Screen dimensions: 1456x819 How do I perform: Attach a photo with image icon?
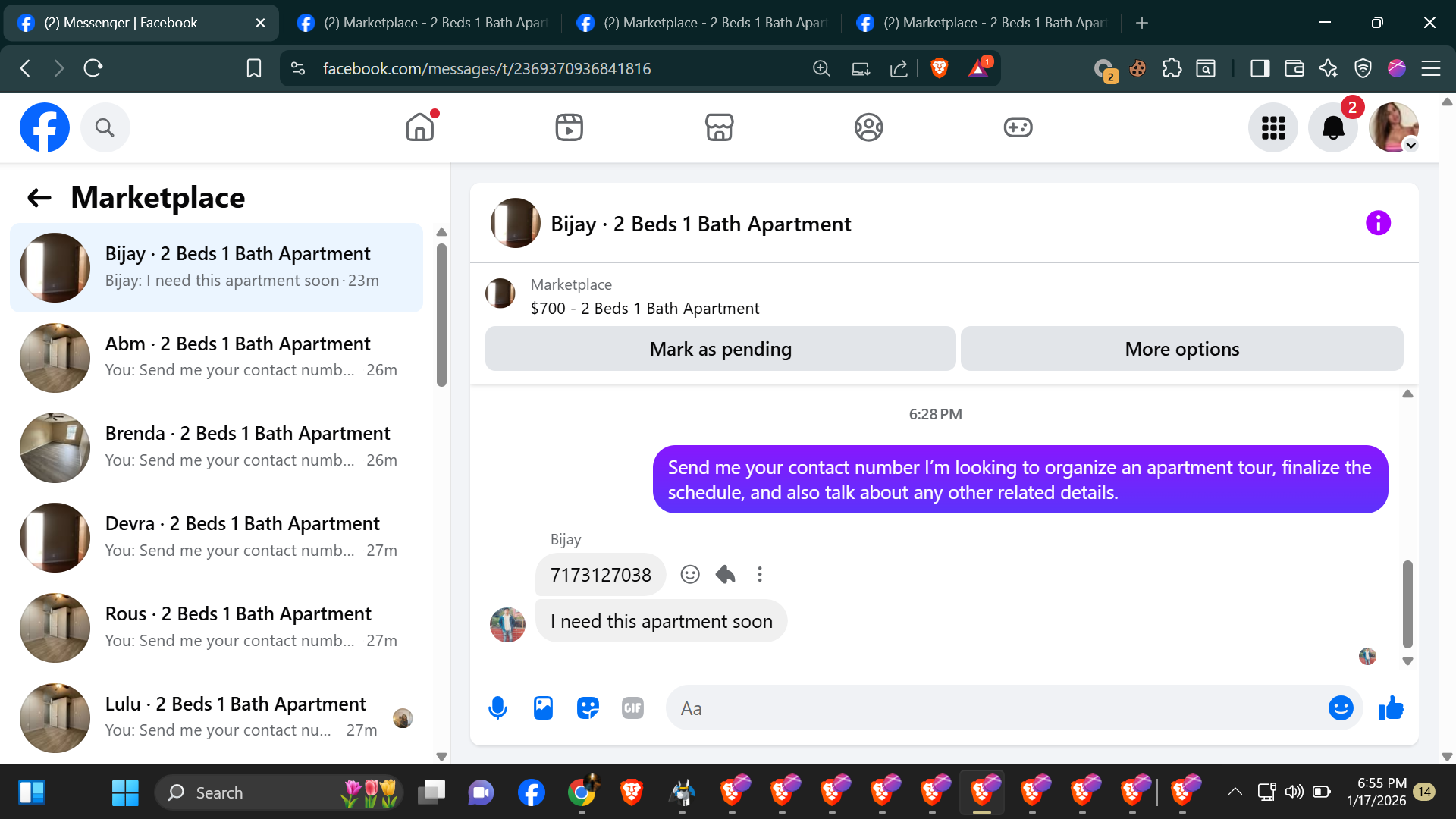543,708
